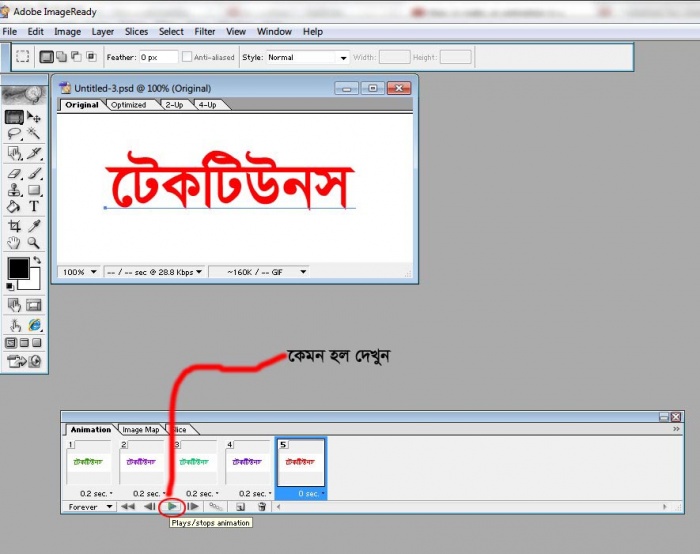Click the black foreground color swatch
700x554 pixels.
[x=18, y=268]
